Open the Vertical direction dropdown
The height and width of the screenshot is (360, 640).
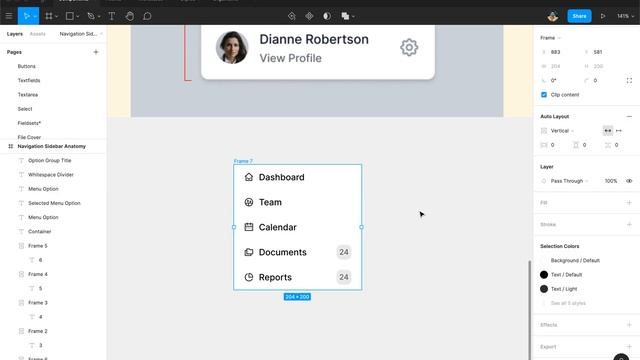pyautogui.click(x=562, y=131)
